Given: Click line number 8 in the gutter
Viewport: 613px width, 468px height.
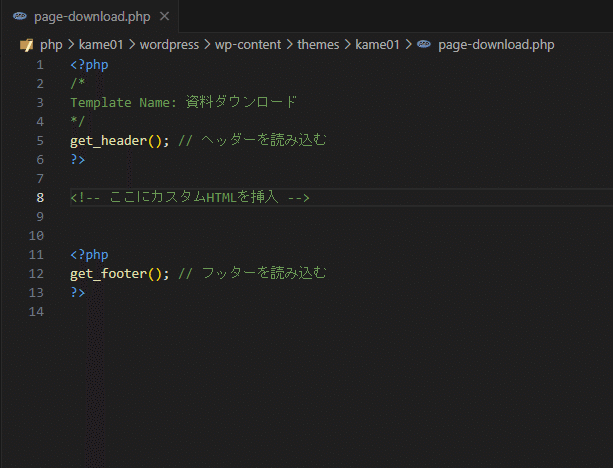Looking at the screenshot, I should (x=40, y=198).
